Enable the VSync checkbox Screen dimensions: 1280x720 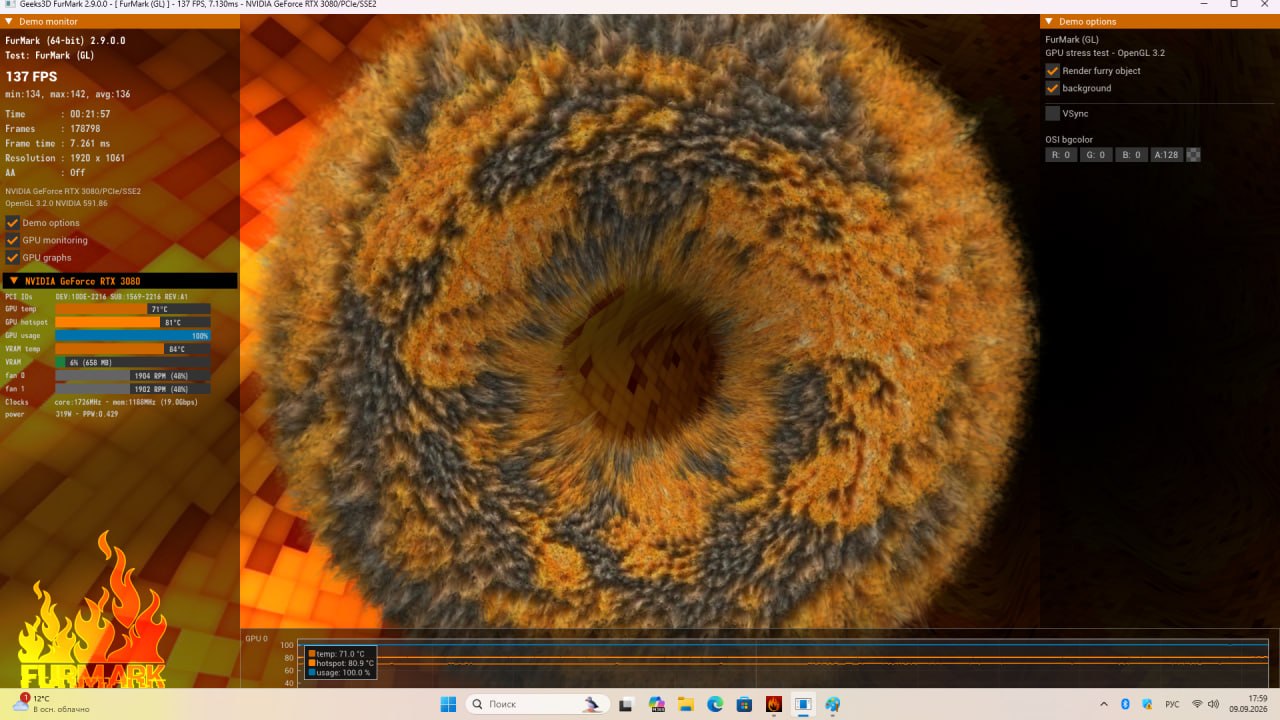pyautogui.click(x=1052, y=114)
